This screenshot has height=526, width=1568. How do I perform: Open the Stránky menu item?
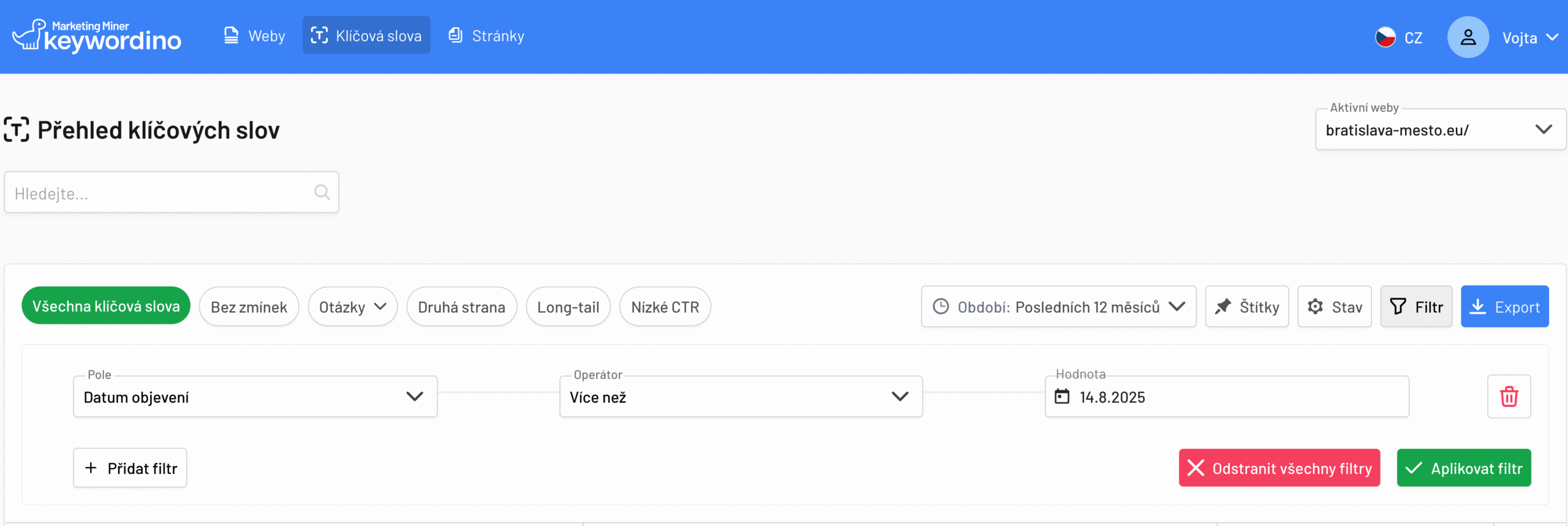(487, 36)
